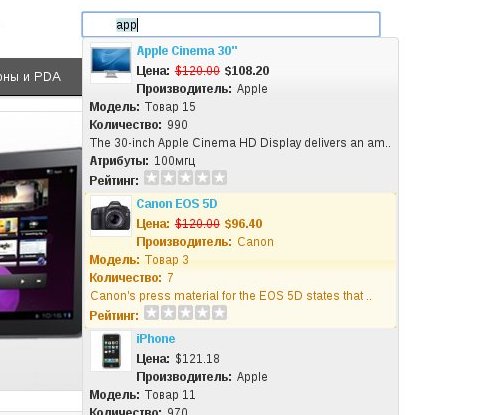This screenshot has width=494, height=415.
Task: Select the third rating star for Apple Cinema
Action: pos(185,178)
